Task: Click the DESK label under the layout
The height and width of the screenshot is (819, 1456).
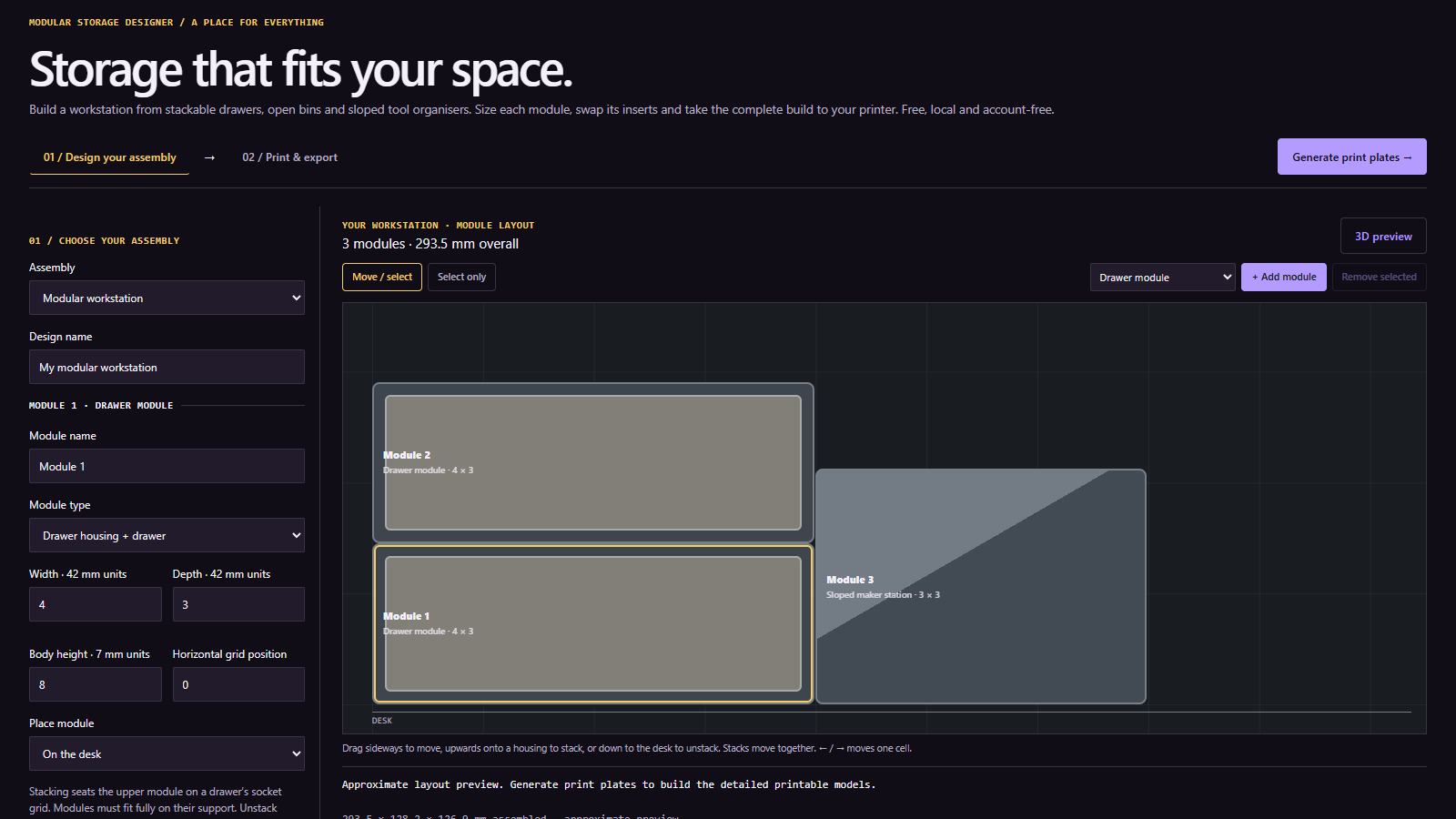Action: coord(382,721)
